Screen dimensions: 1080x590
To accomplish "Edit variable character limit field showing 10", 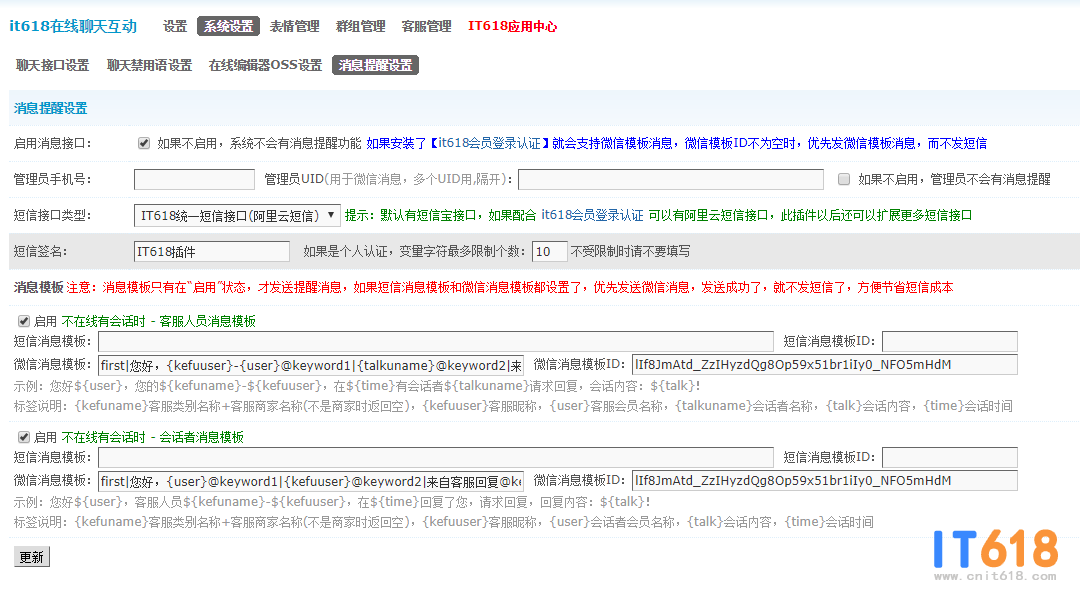I will pos(550,251).
